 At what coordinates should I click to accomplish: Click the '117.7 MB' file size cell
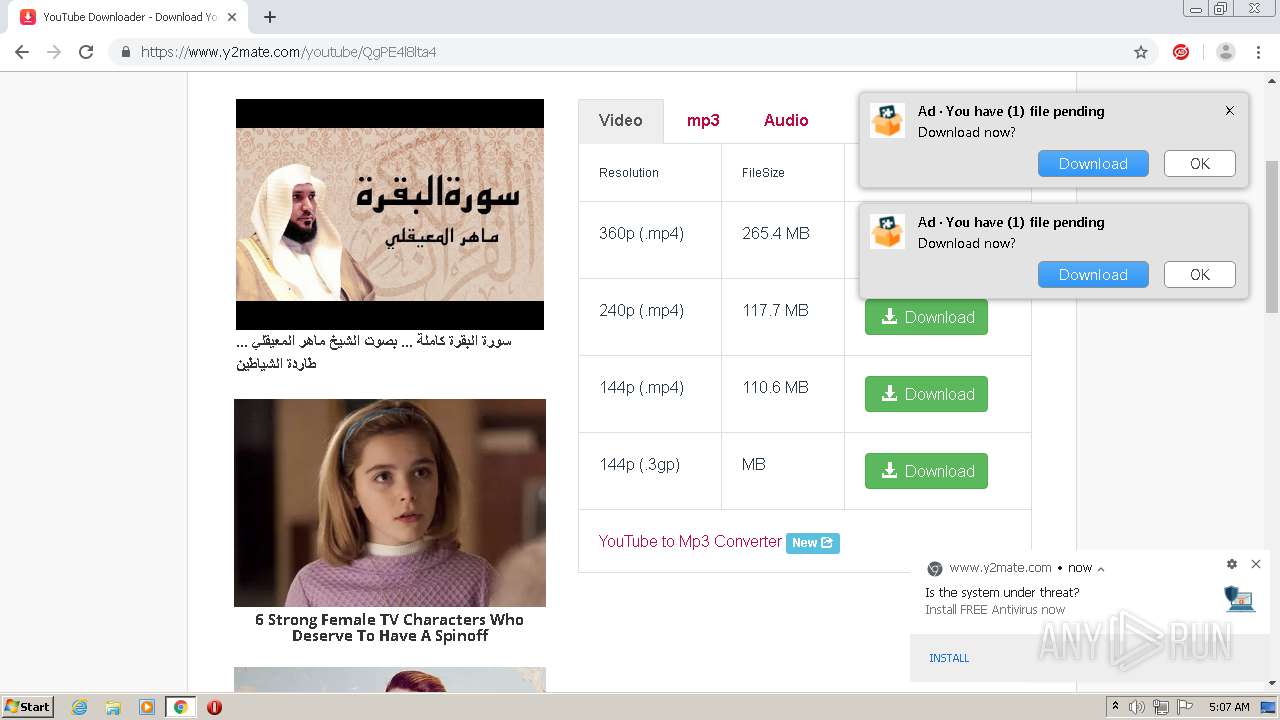[x=775, y=310]
